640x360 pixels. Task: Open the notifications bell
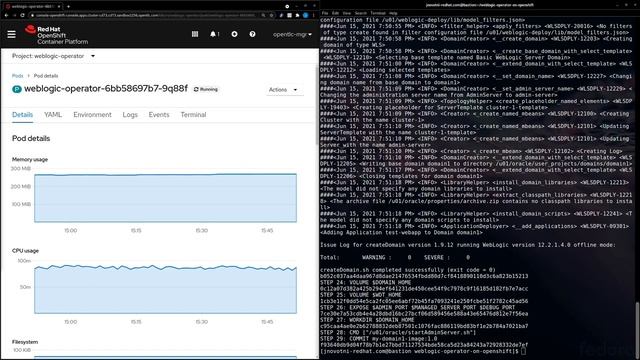(214, 34)
